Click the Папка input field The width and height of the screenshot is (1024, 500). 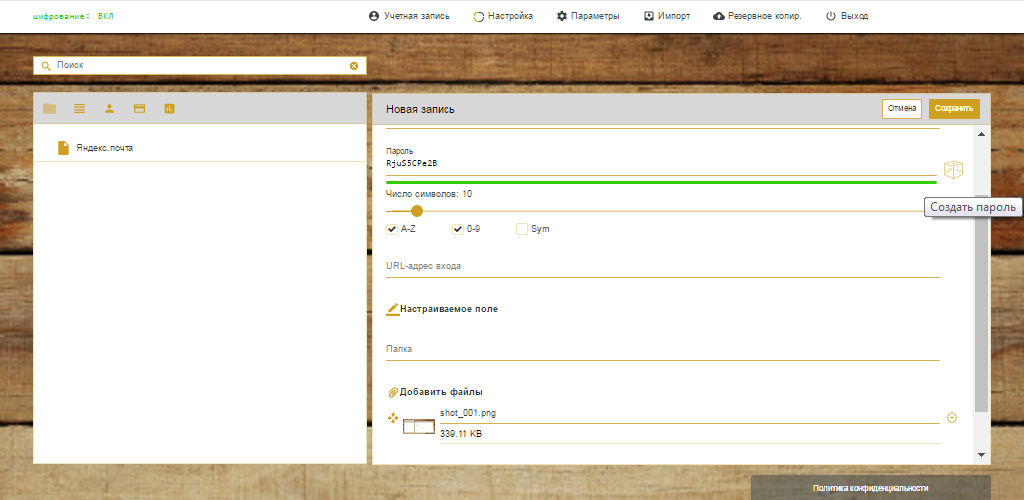click(x=663, y=349)
